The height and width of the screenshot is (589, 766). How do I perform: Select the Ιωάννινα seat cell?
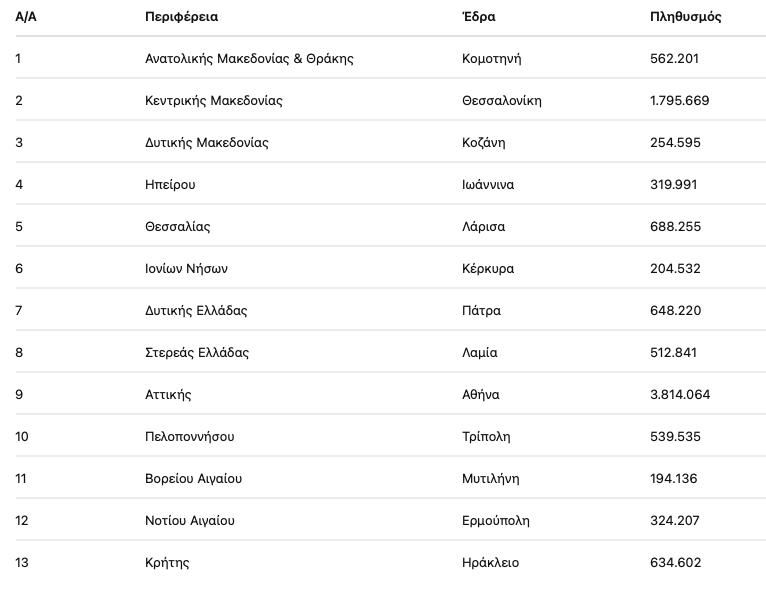pyautogui.click(x=488, y=185)
